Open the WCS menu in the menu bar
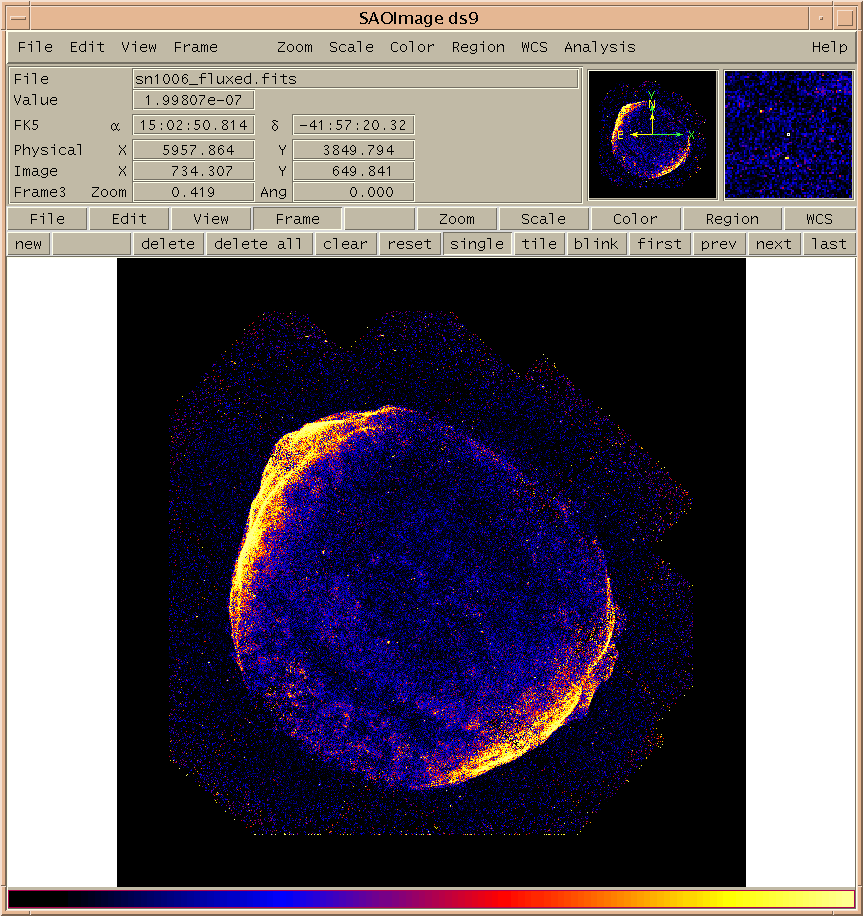Viewport: 863px width, 916px height. (x=534, y=47)
